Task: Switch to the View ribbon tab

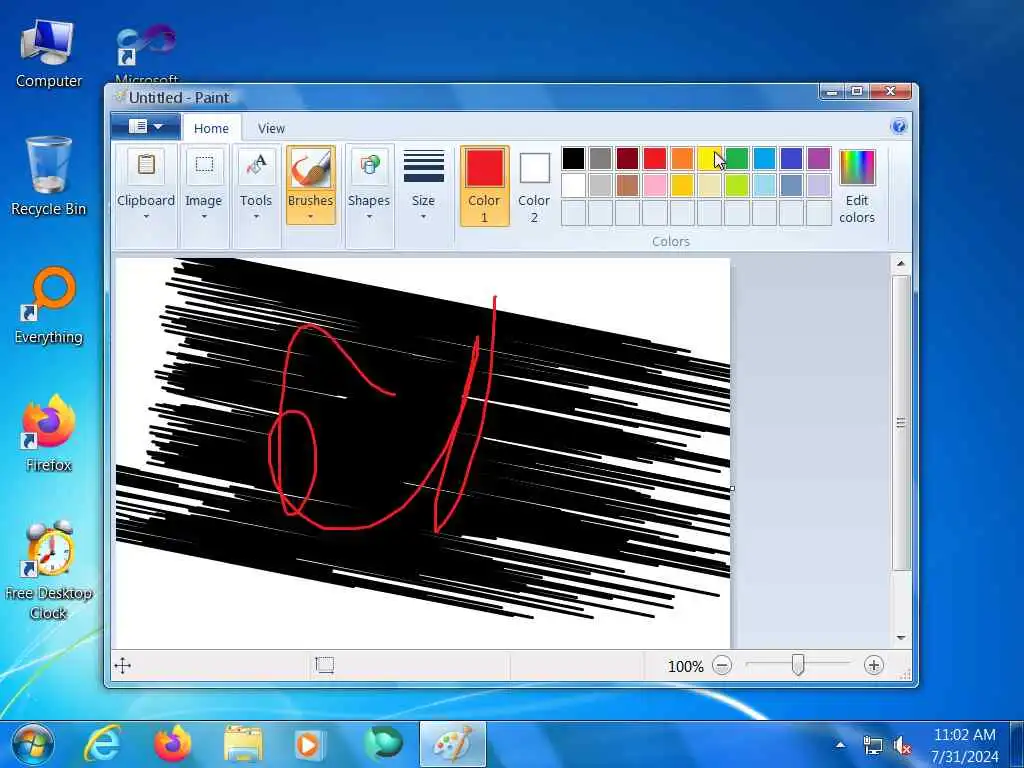Action: (271, 129)
